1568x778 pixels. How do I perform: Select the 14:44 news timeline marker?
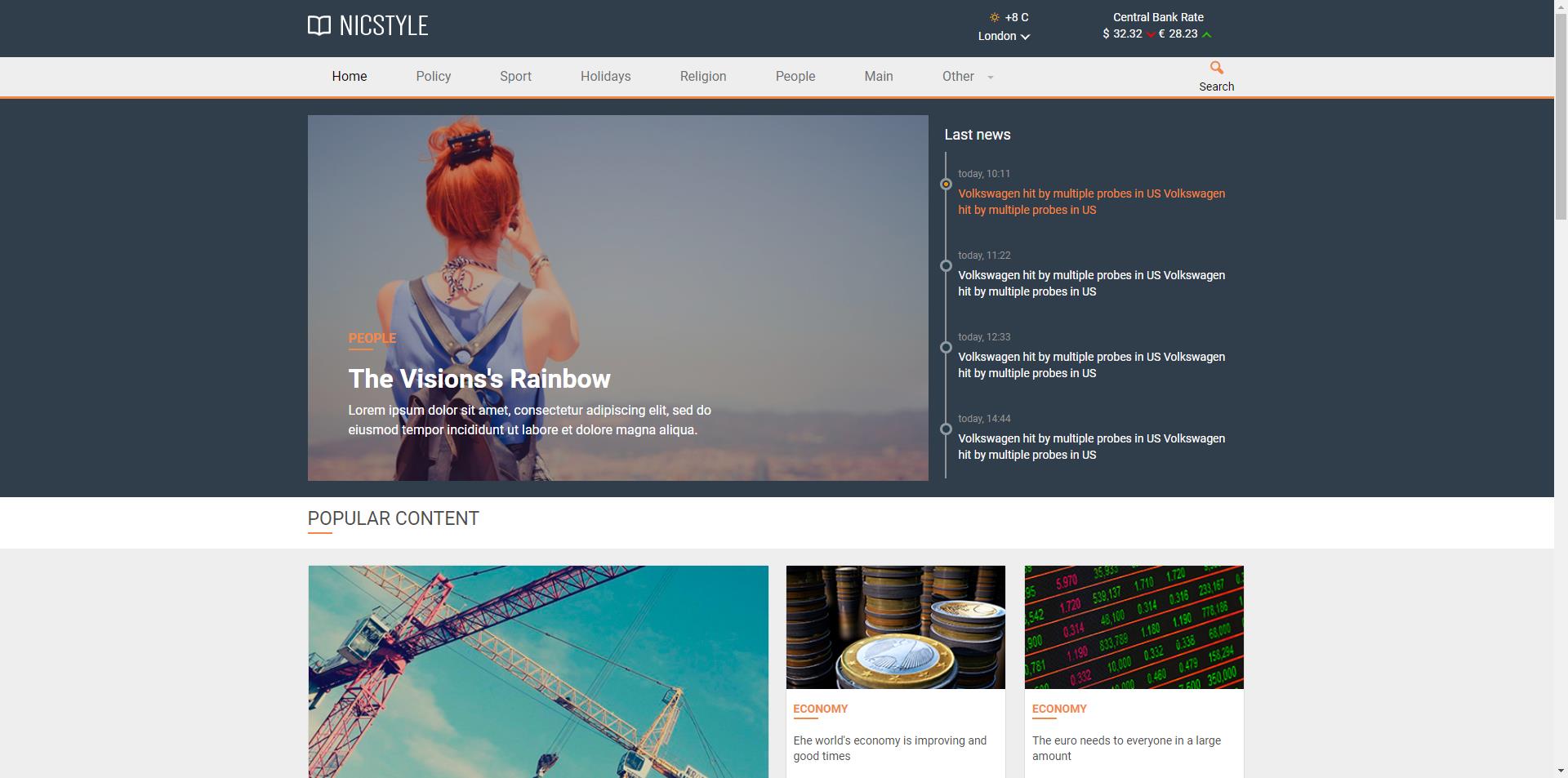tap(946, 429)
